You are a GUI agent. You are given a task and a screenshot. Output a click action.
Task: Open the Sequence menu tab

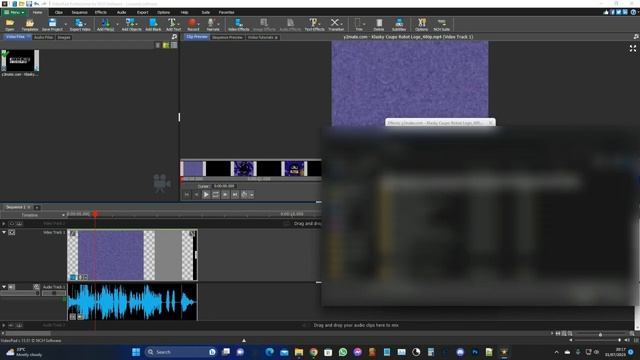tap(79, 12)
